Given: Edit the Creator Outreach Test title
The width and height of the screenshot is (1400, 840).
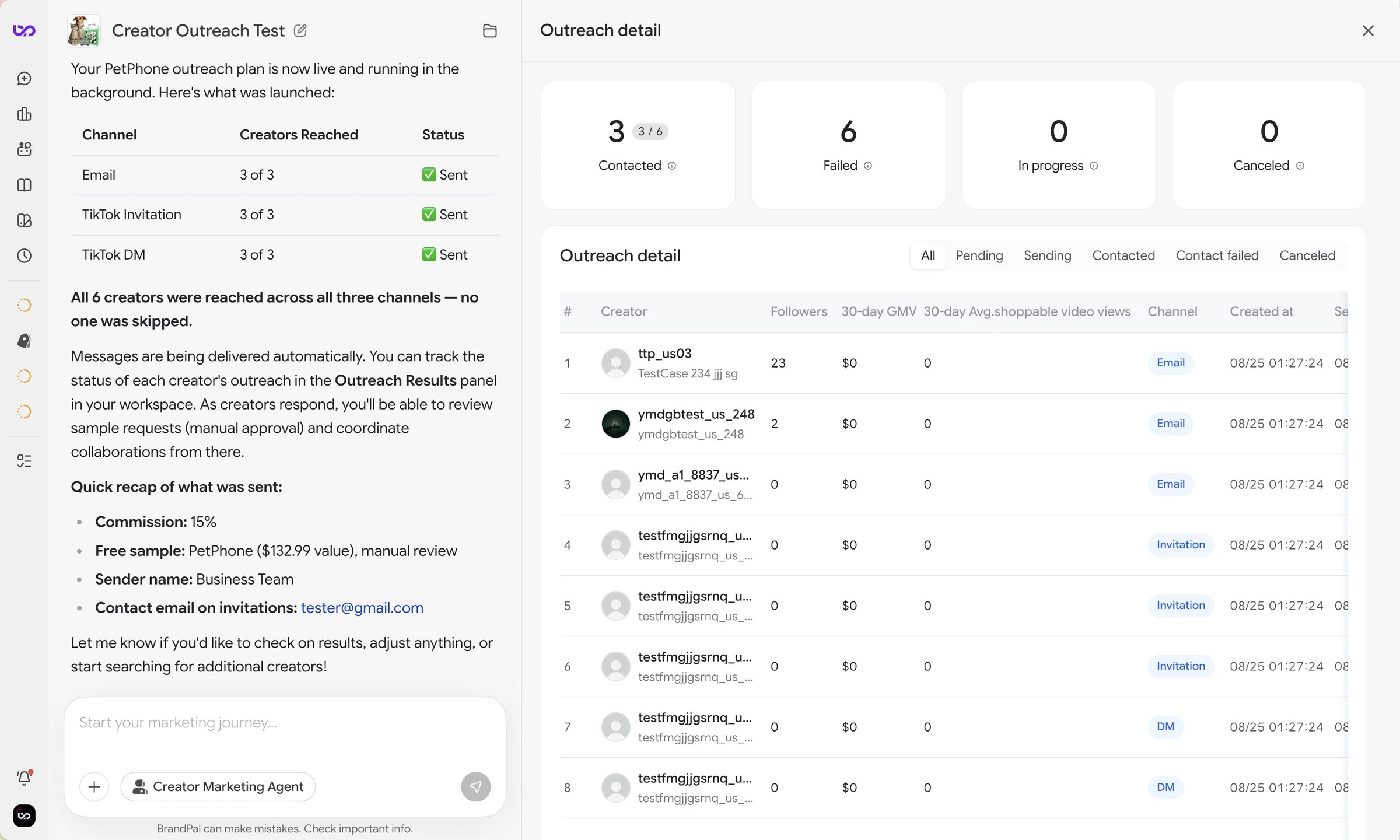Looking at the screenshot, I should pyautogui.click(x=300, y=30).
